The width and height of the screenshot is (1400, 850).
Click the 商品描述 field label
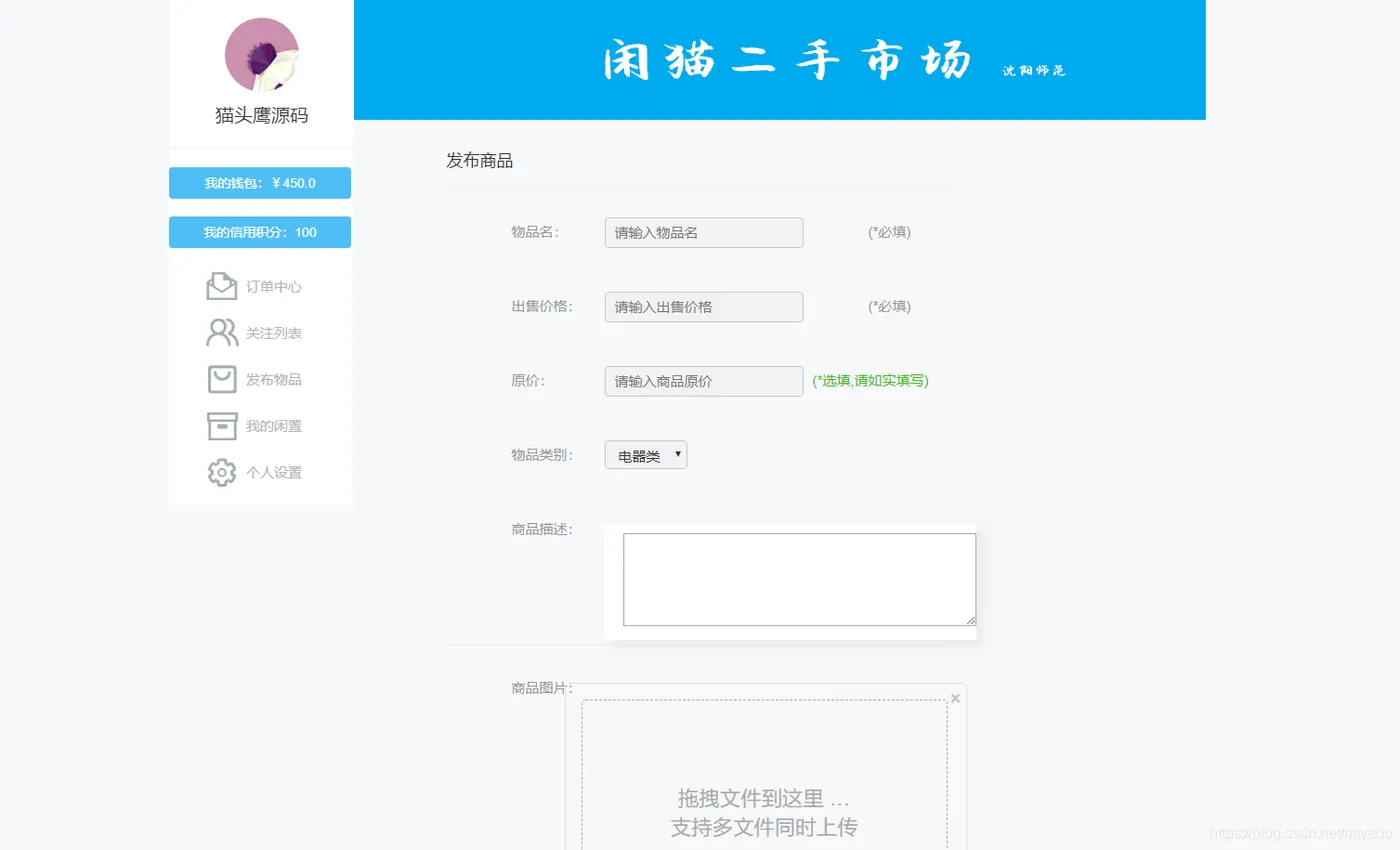tap(542, 529)
